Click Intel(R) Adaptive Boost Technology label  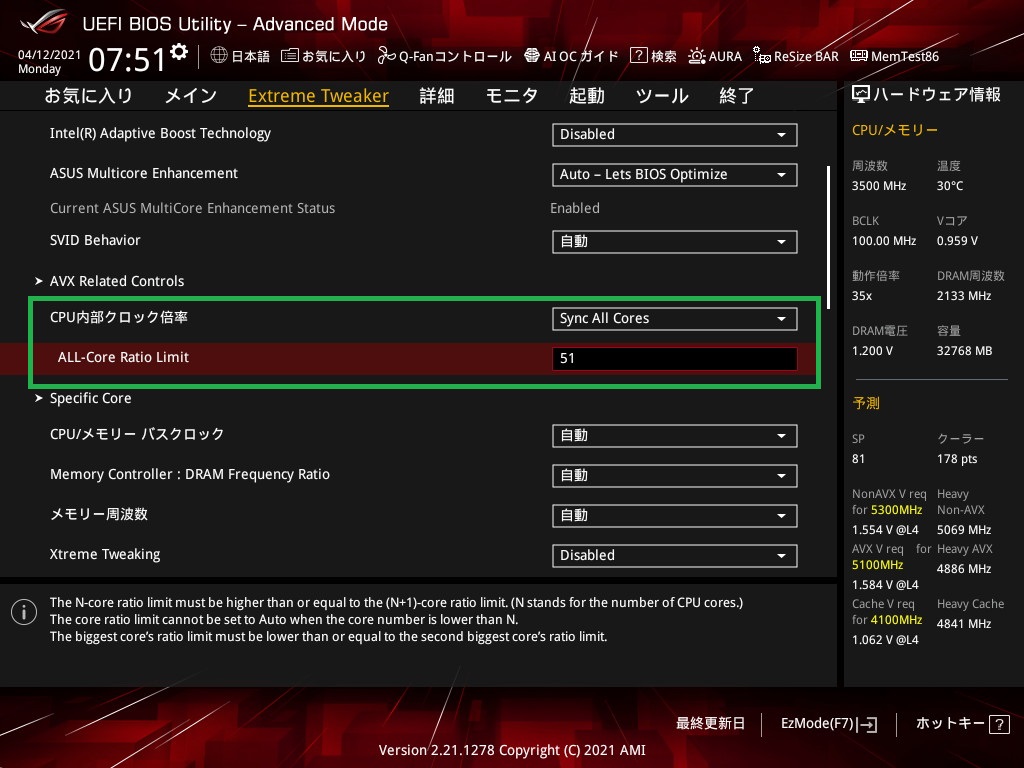point(160,133)
